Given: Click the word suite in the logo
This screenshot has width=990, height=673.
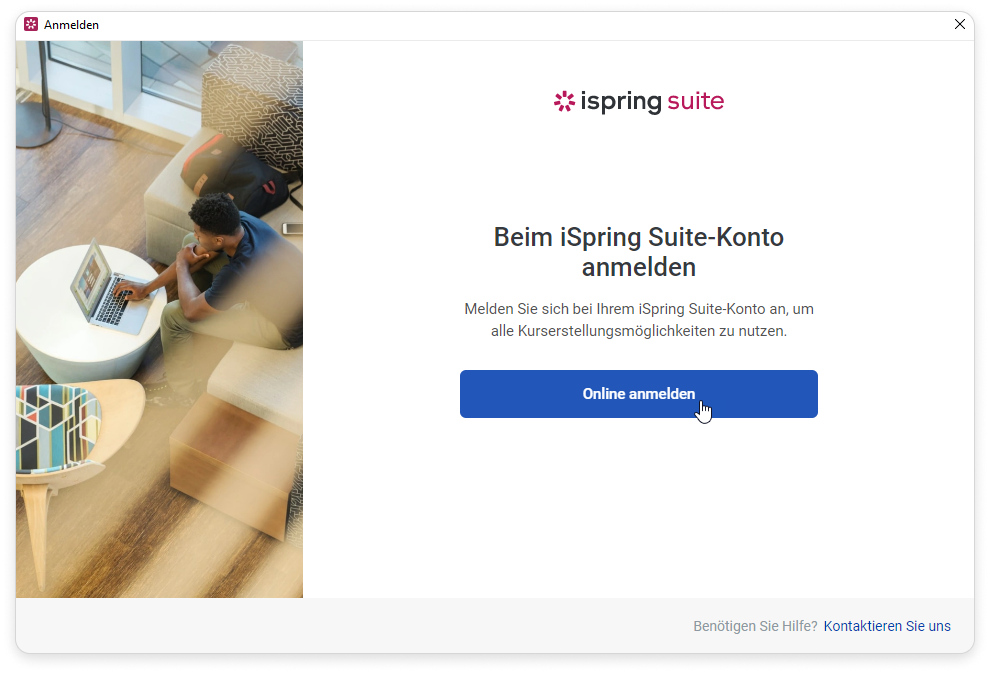Looking at the screenshot, I should pos(695,101).
